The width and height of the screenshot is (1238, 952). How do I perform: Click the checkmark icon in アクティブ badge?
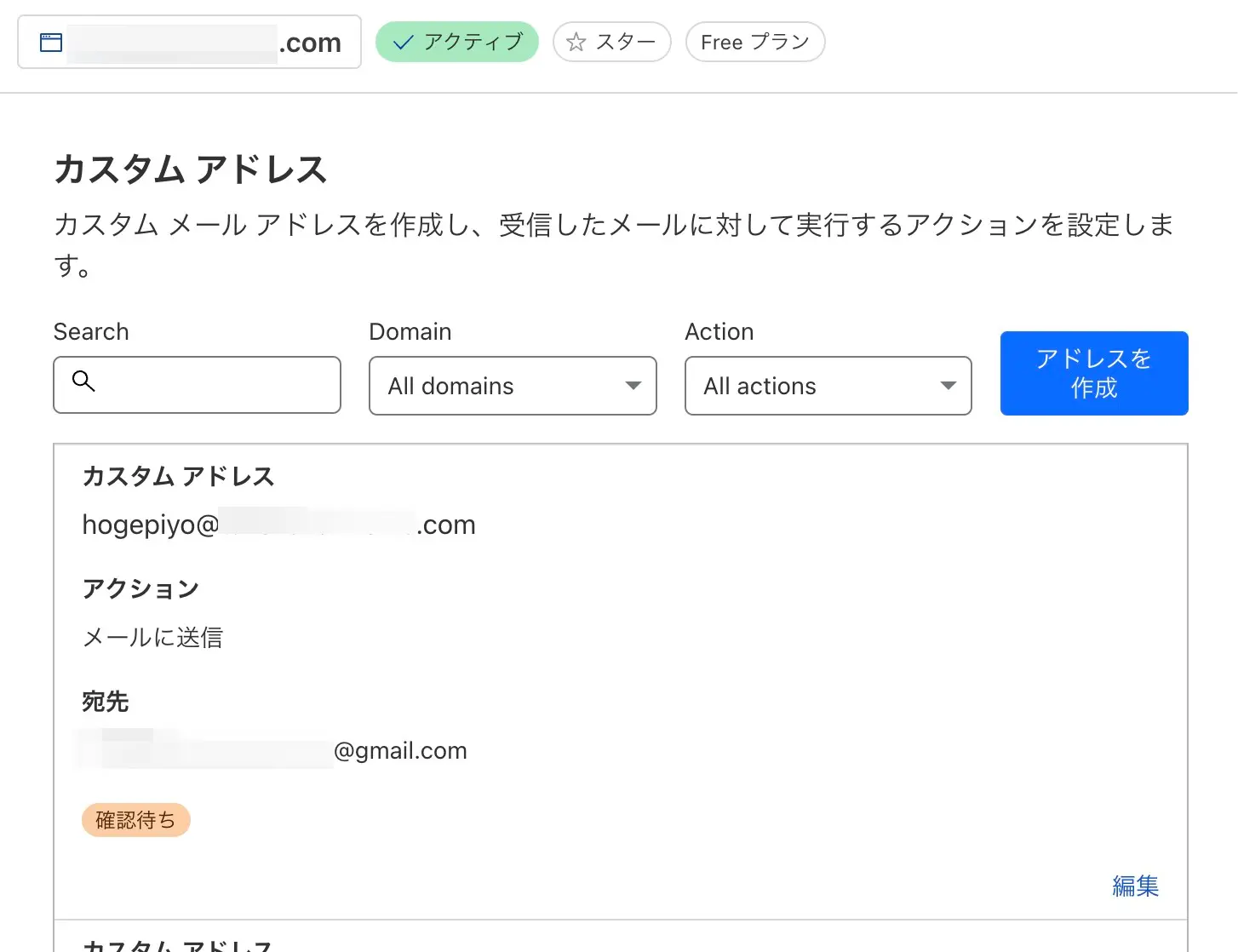pyautogui.click(x=404, y=42)
